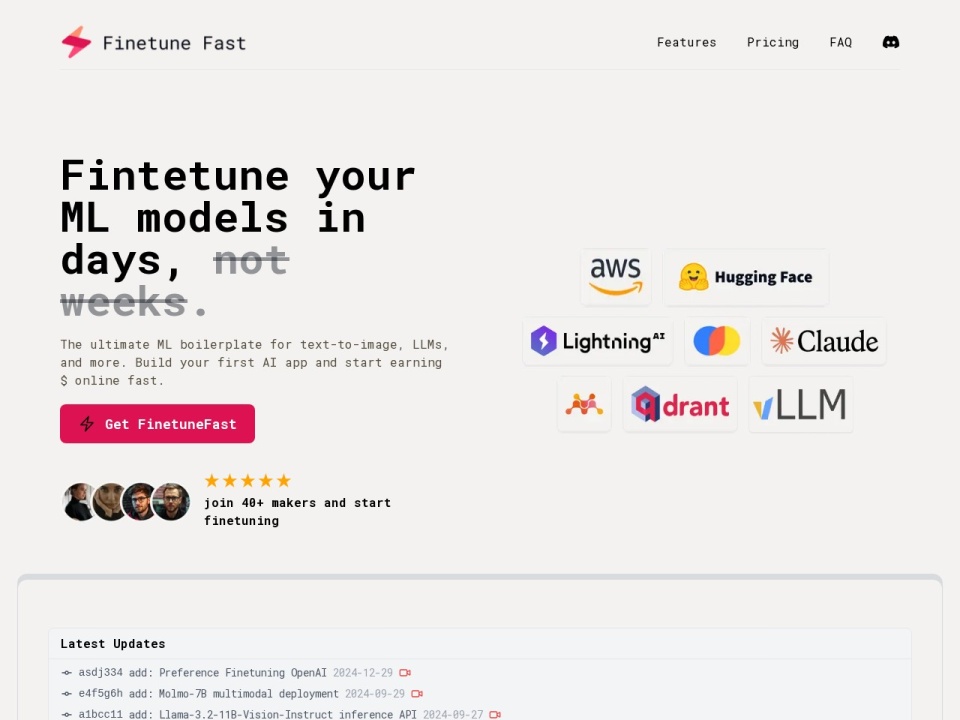Click the Get FinetuneFast button
The width and height of the screenshot is (960, 720).
(x=157, y=424)
